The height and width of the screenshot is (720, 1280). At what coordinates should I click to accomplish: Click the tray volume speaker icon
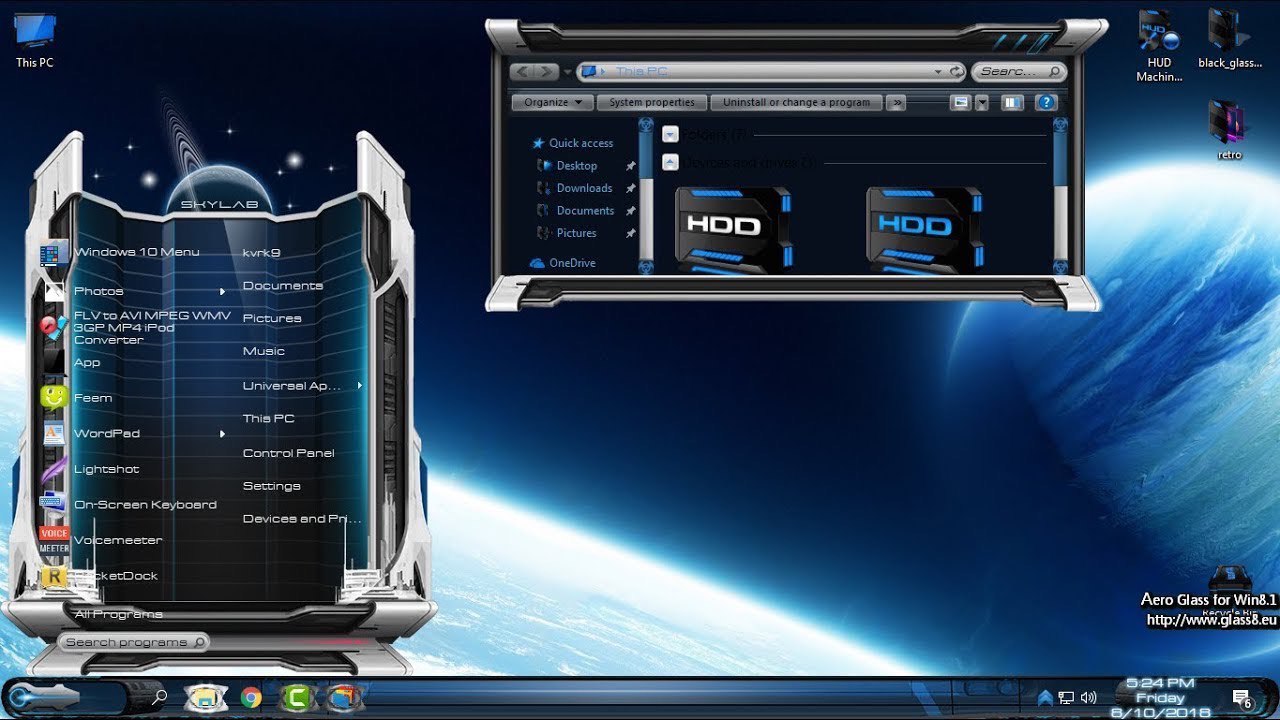pos(1089,697)
